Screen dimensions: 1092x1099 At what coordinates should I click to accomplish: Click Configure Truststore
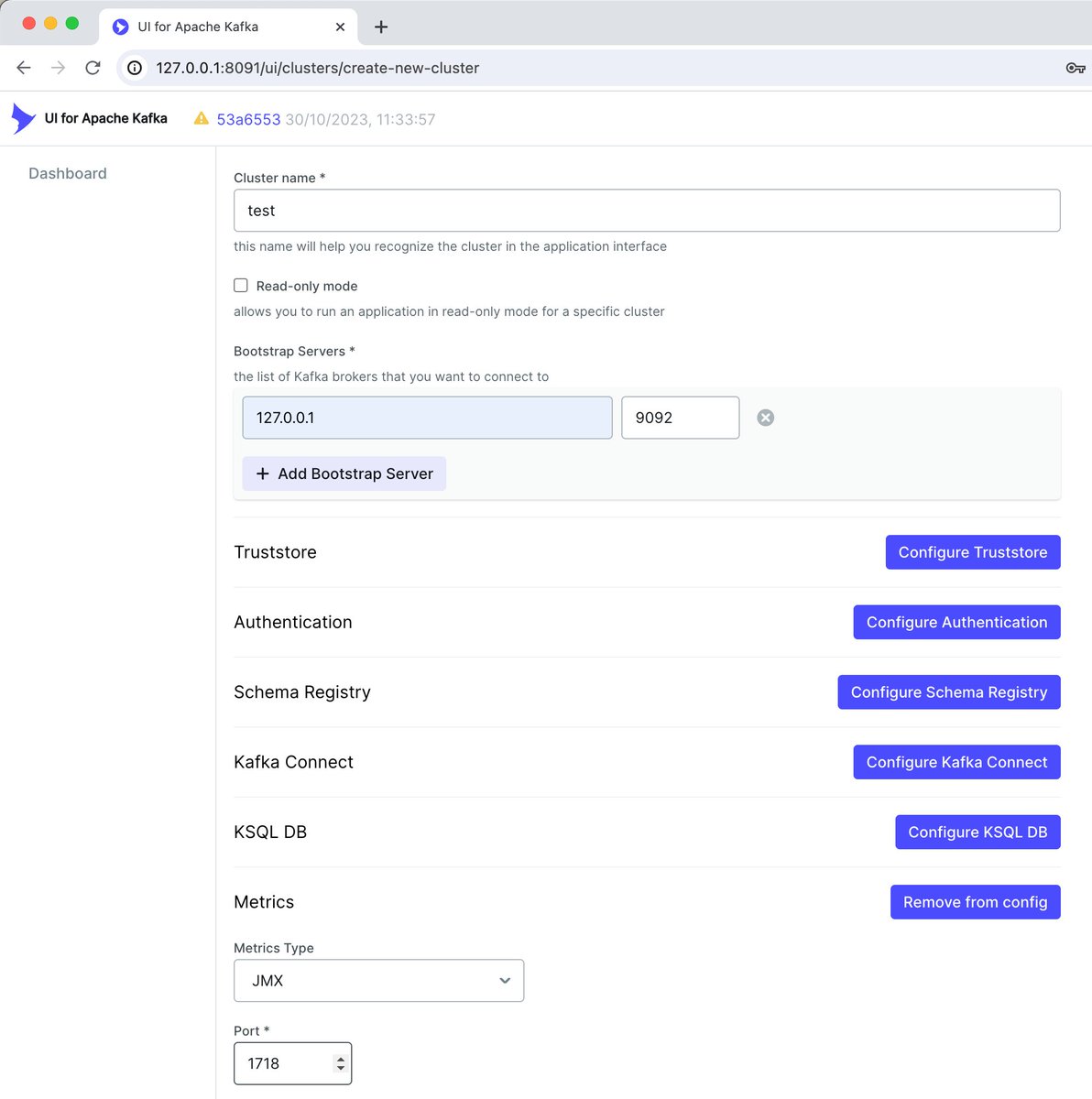click(x=972, y=552)
